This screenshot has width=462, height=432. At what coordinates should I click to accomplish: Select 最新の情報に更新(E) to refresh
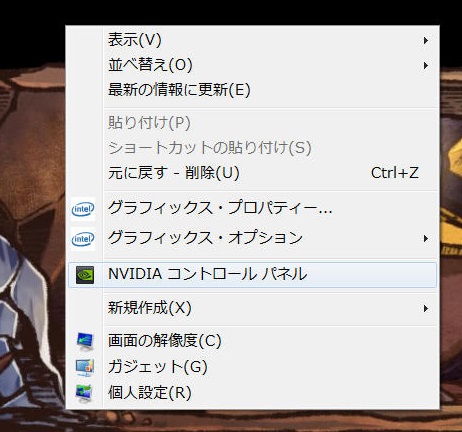(252, 90)
